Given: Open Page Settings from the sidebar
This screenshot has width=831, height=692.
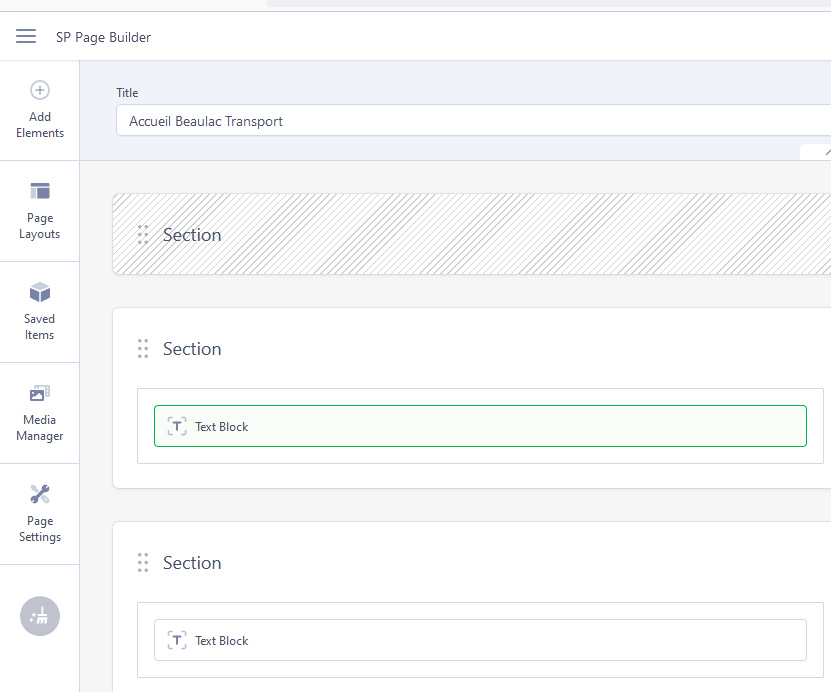Looking at the screenshot, I should click(40, 514).
